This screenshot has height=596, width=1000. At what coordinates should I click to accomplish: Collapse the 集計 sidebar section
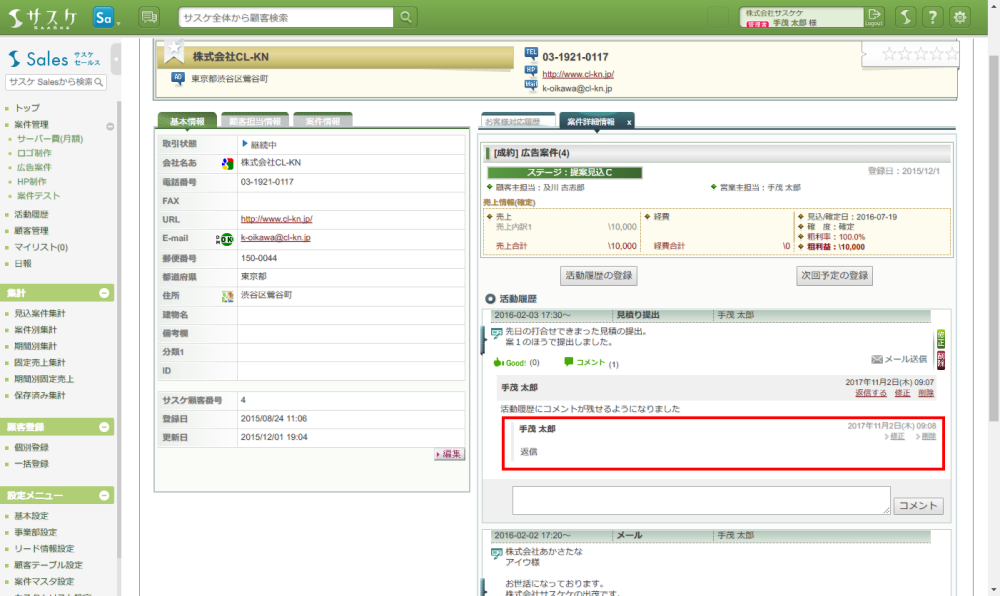[x=104, y=293]
